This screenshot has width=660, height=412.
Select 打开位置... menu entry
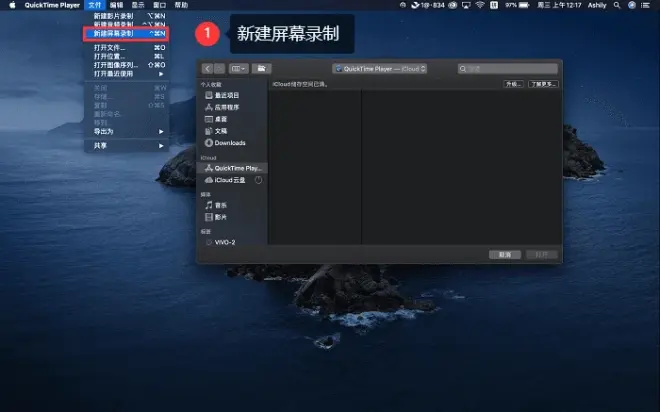click(x=126, y=56)
